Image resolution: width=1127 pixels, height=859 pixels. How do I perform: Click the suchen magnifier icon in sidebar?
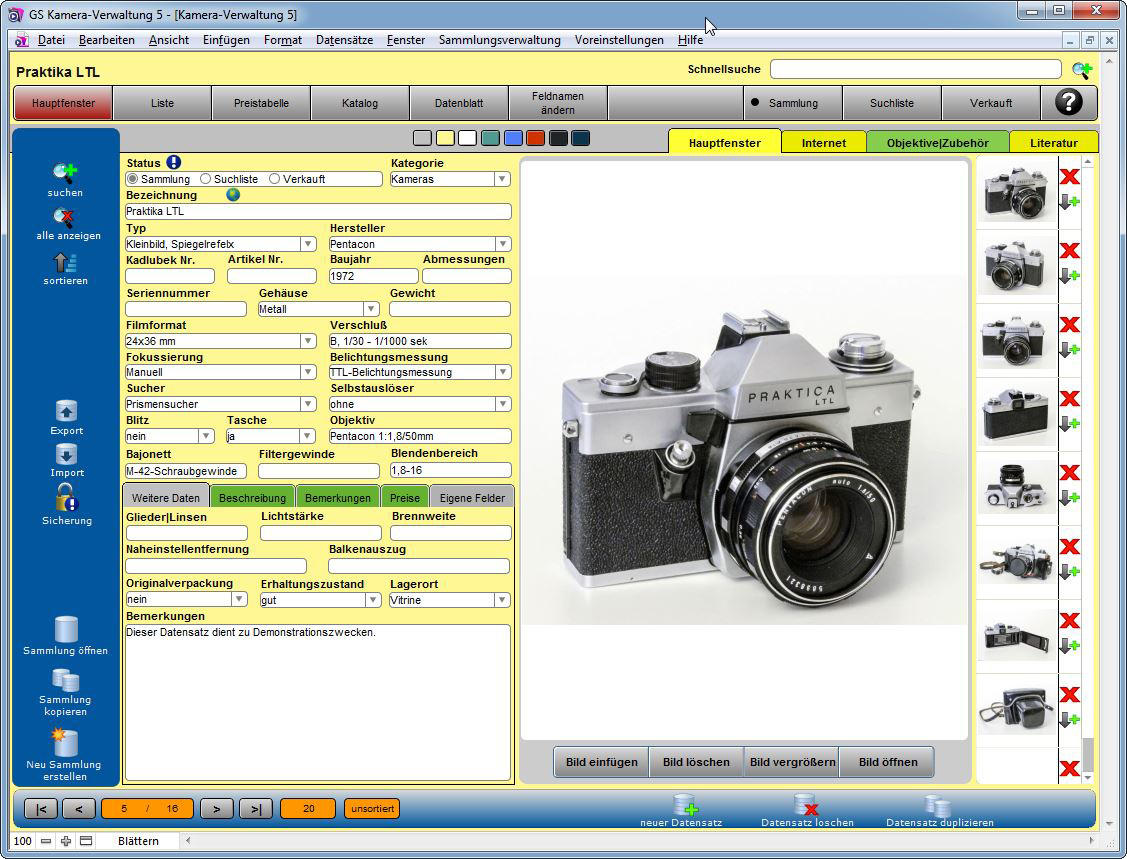tap(65, 173)
